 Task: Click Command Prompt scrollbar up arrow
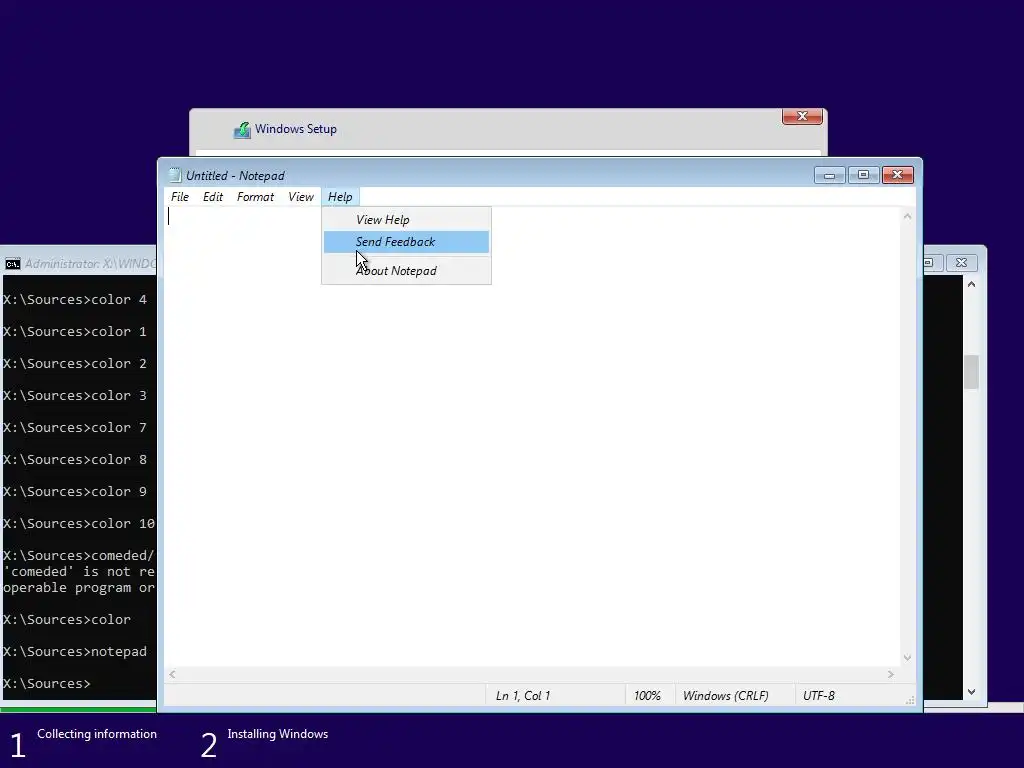(972, 285)
